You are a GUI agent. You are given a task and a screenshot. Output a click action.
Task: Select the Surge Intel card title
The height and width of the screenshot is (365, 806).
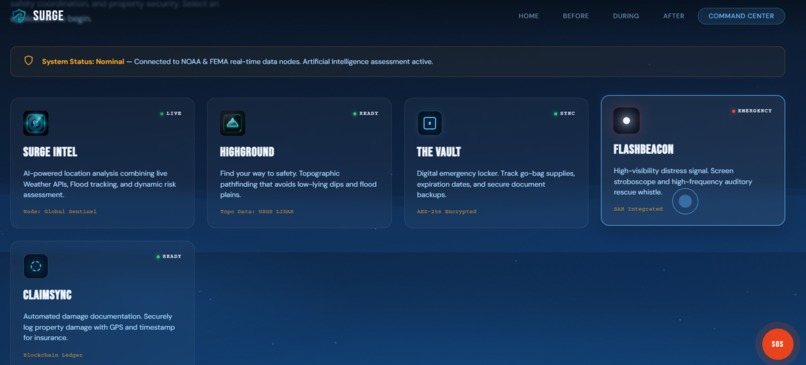(x=50, y=152)
